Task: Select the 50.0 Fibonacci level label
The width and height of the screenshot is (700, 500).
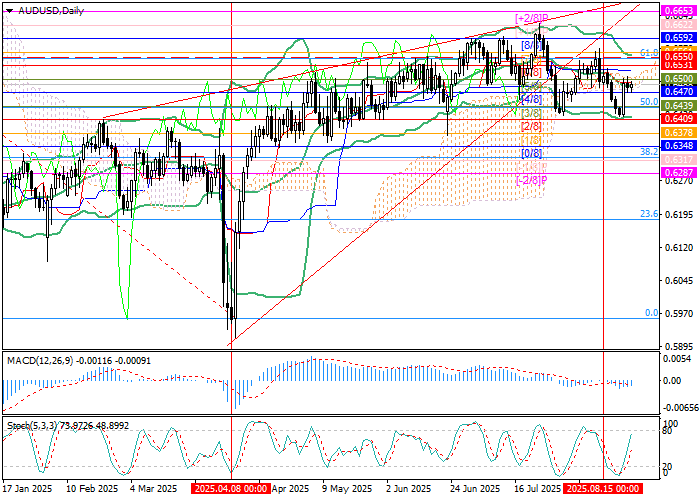Action: pyautogui.click(x=649, y=102)
